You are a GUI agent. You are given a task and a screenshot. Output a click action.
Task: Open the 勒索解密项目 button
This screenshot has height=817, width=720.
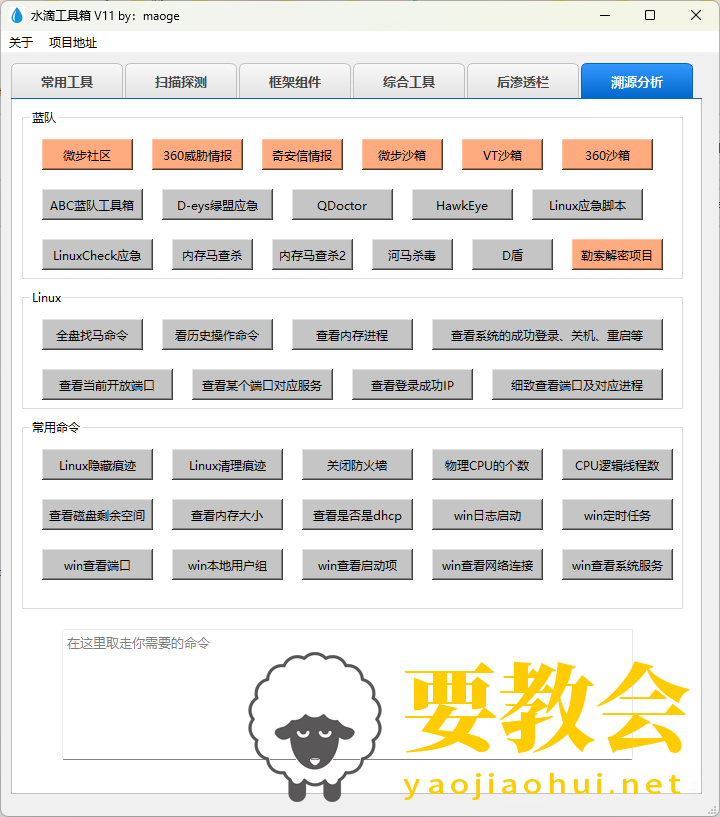pyautogui.click(x=617, y=255)
